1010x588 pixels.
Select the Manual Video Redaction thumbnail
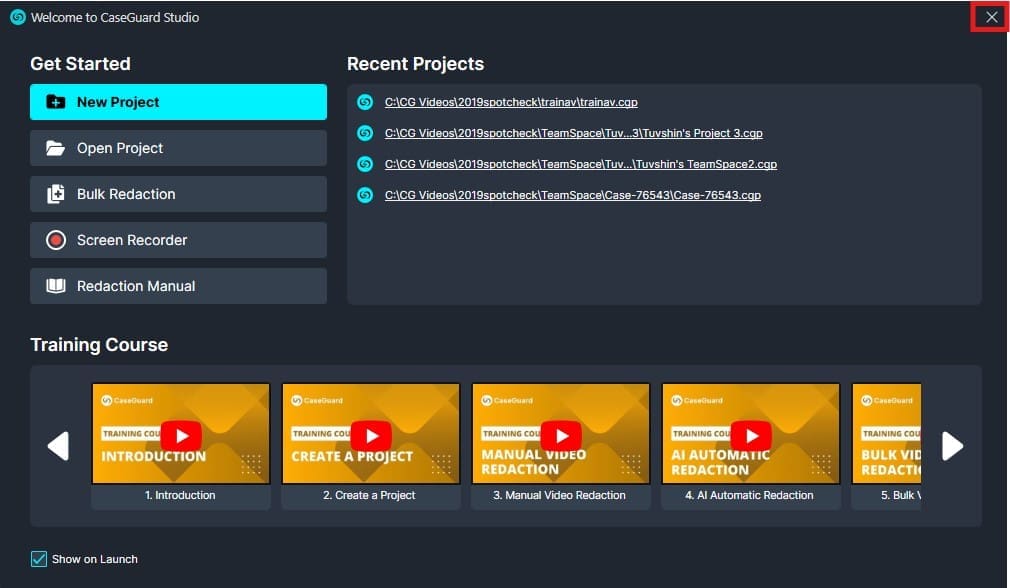[561, 435]
